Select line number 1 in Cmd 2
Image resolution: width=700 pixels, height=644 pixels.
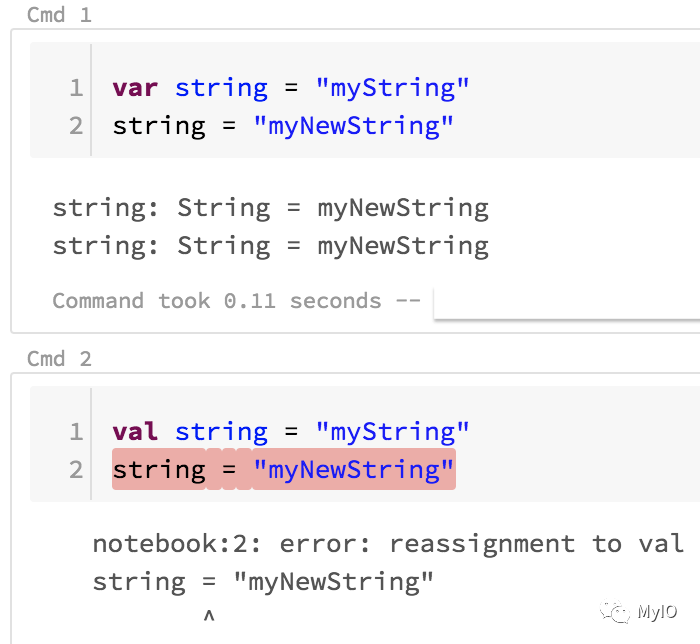[76, 432]
